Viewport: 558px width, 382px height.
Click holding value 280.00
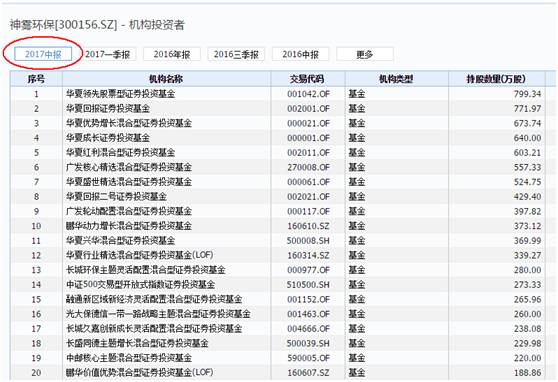(527, 270)
